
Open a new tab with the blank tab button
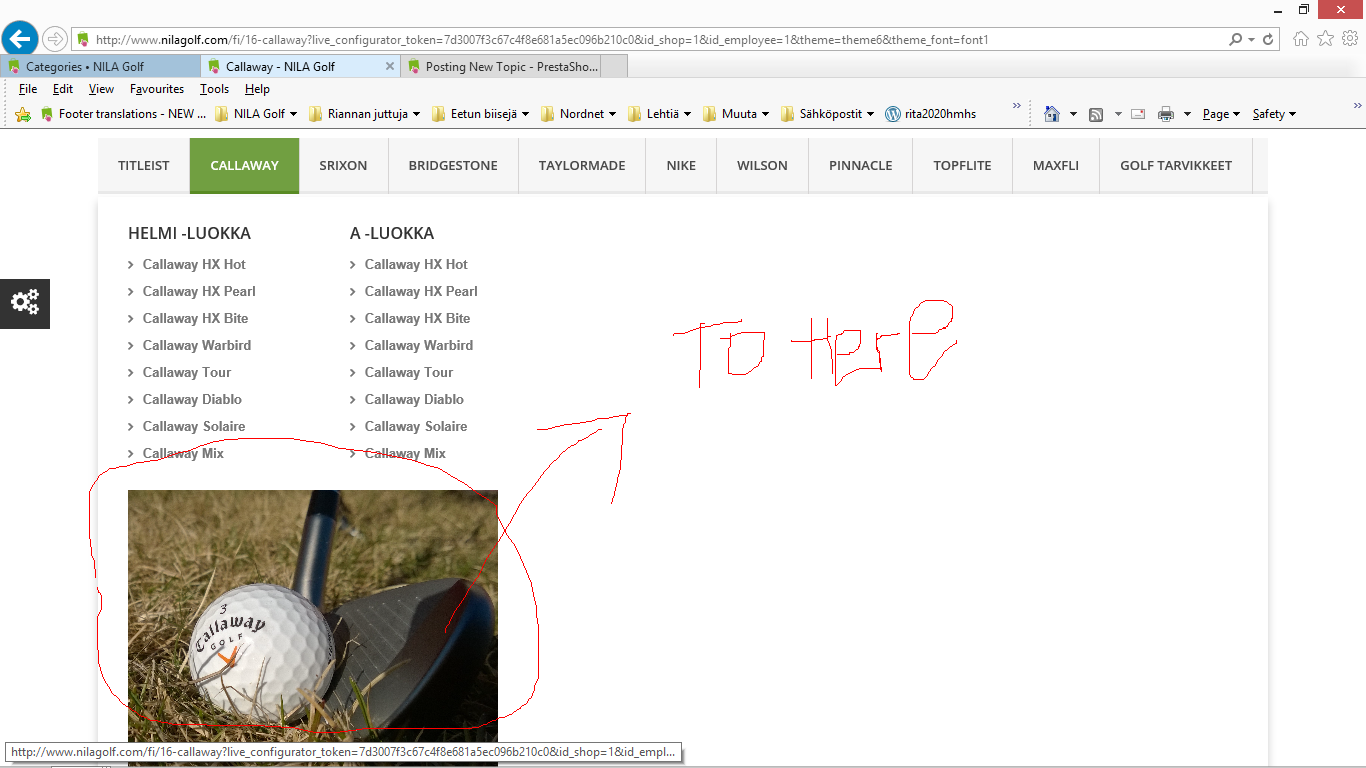tap(614, 66)
